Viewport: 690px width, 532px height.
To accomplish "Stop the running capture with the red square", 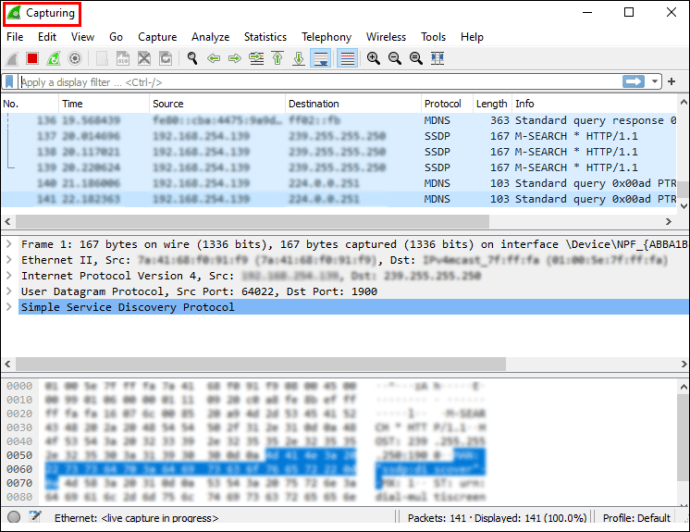I will [32, 59].
